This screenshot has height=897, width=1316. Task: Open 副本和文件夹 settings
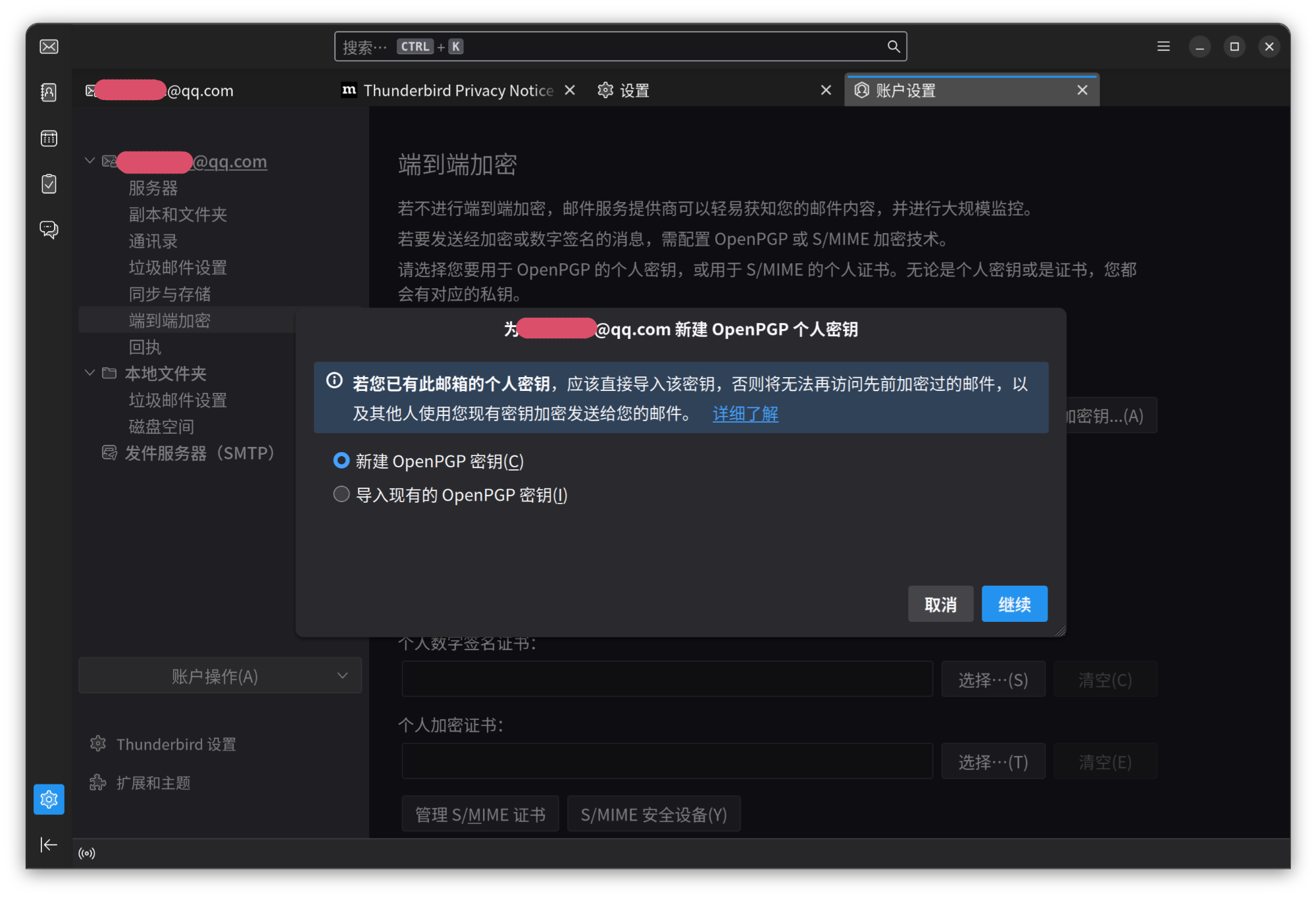[x=178, y=215]
